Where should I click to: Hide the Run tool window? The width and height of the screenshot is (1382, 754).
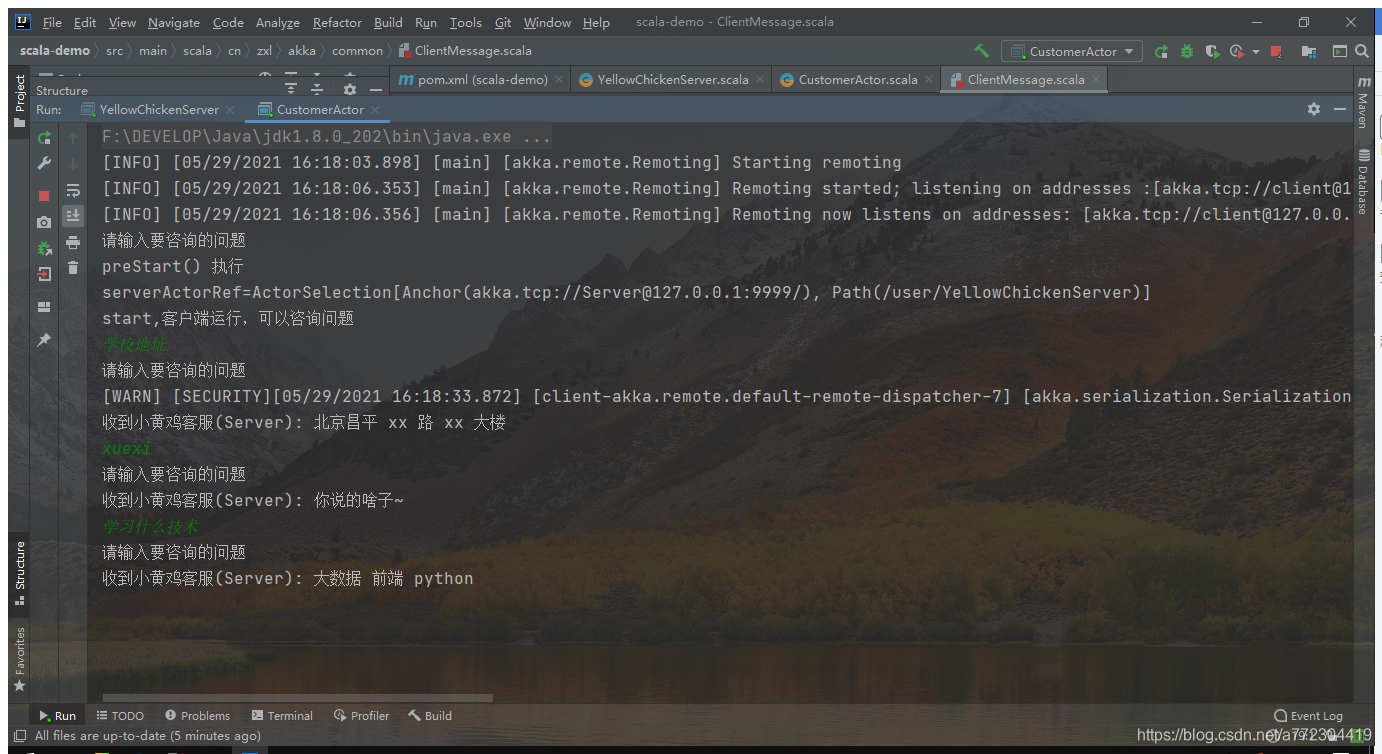(x=1339, y=109)
